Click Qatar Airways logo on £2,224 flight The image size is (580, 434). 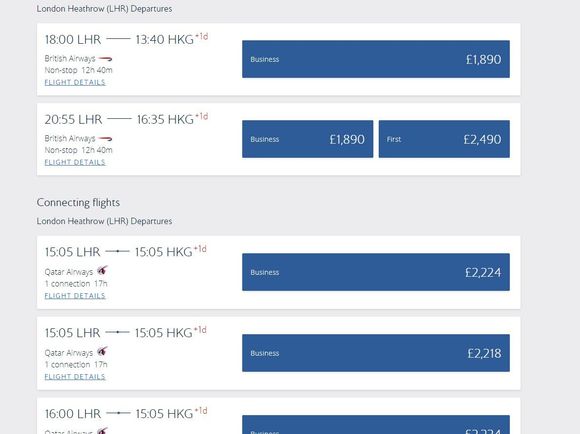[x=102, y=270]
